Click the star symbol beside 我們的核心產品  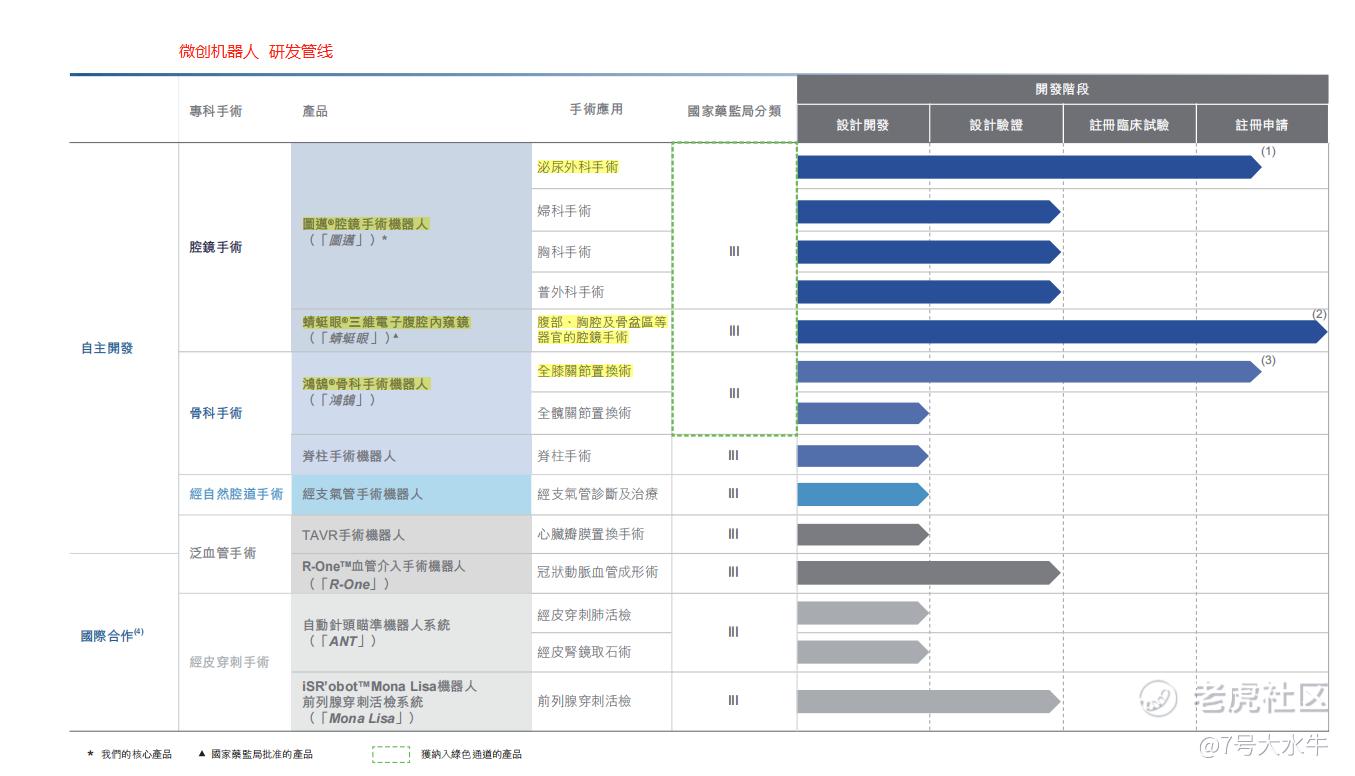pos(90,755)
